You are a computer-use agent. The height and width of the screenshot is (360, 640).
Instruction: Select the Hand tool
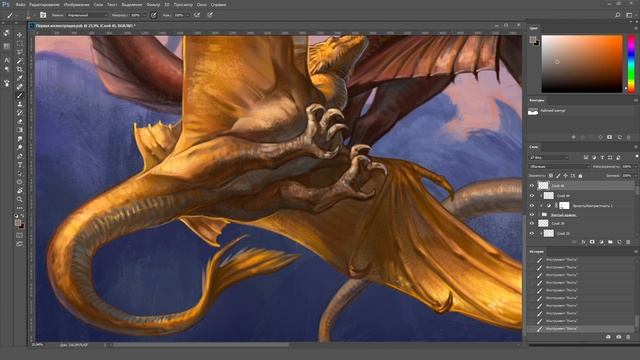pyautogui.click(x=20, y=191)
